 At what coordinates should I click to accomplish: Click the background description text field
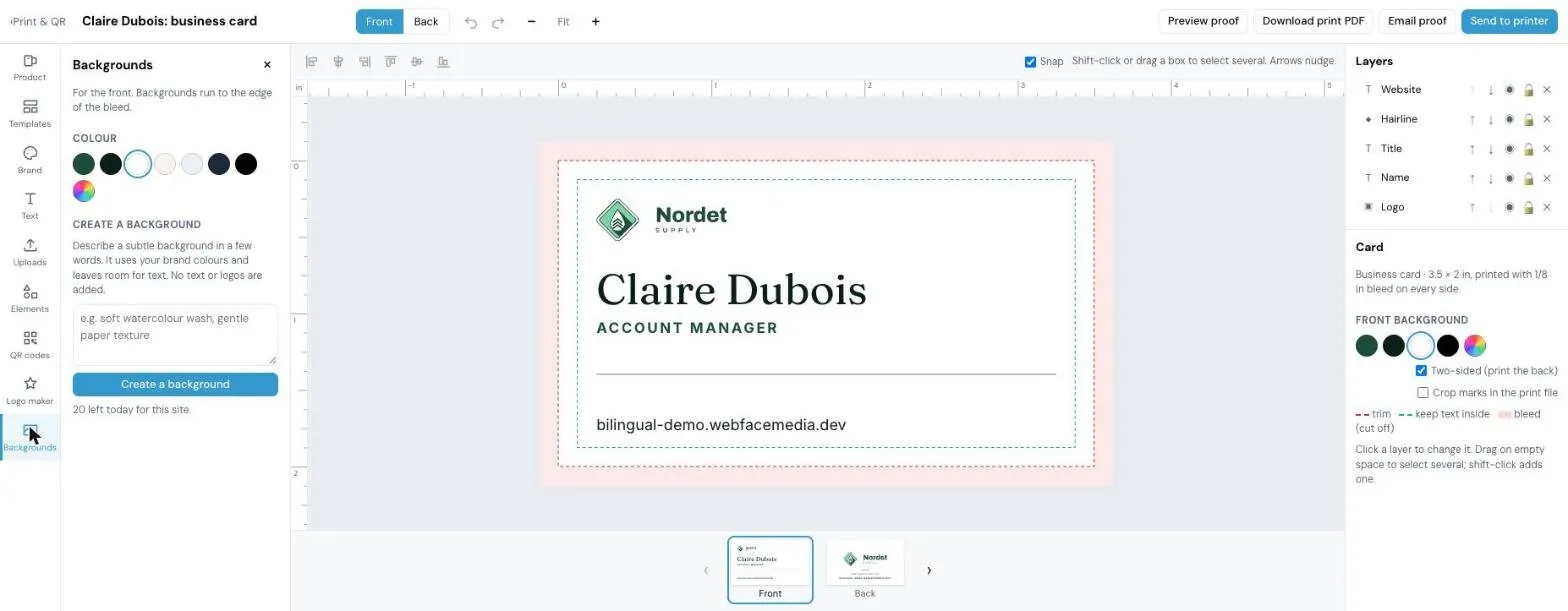click(175, 335)
